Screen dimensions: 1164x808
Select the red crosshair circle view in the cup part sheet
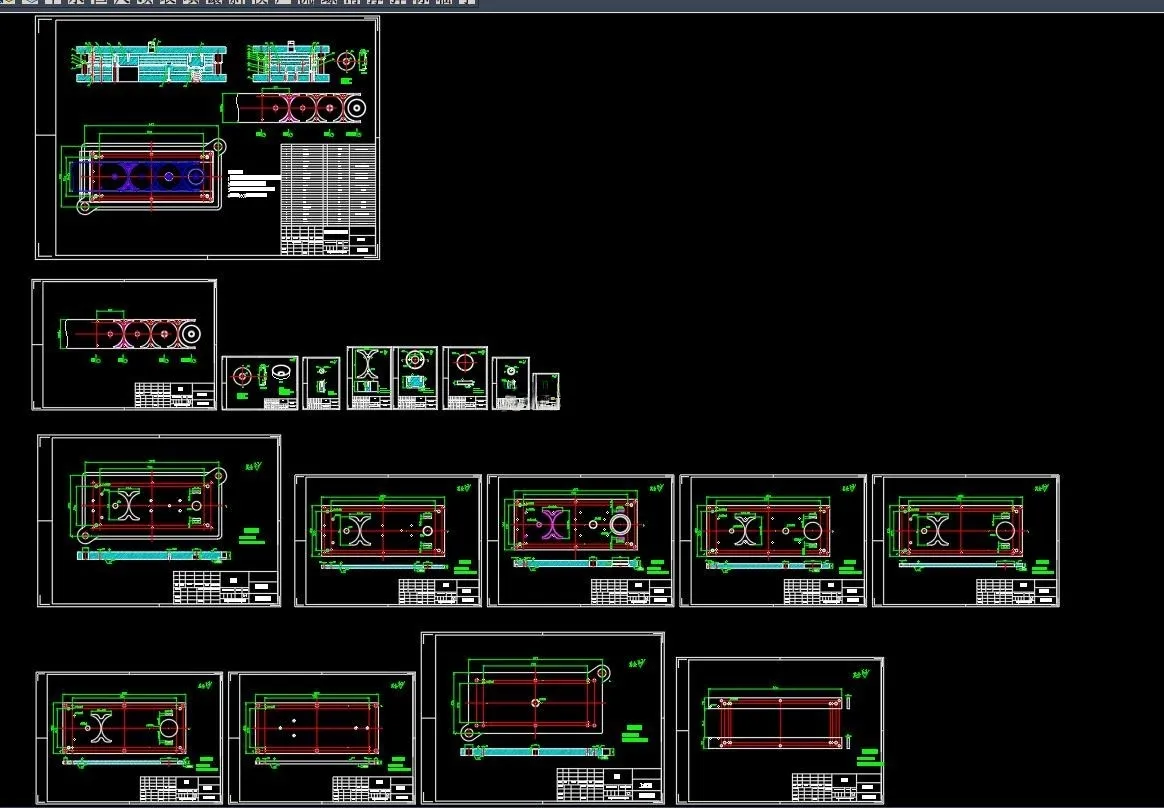242,376
